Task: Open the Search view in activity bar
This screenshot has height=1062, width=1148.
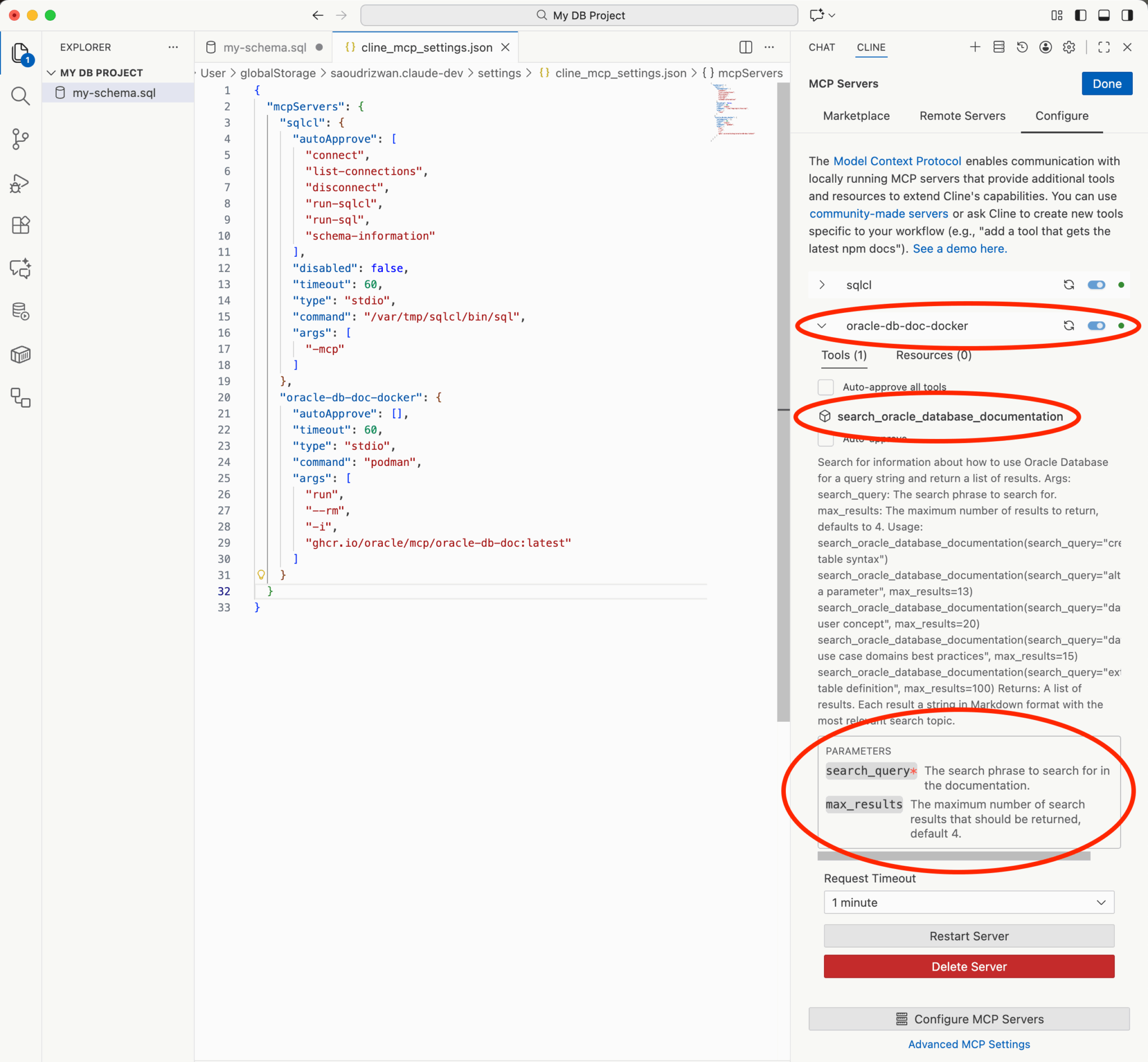Action: pyautogui.click(x=20, y=96)
